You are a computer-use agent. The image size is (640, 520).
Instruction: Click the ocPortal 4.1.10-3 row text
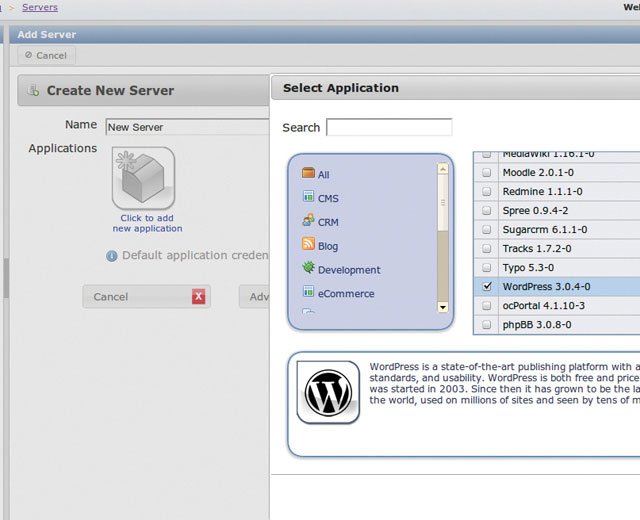point(544,306)
